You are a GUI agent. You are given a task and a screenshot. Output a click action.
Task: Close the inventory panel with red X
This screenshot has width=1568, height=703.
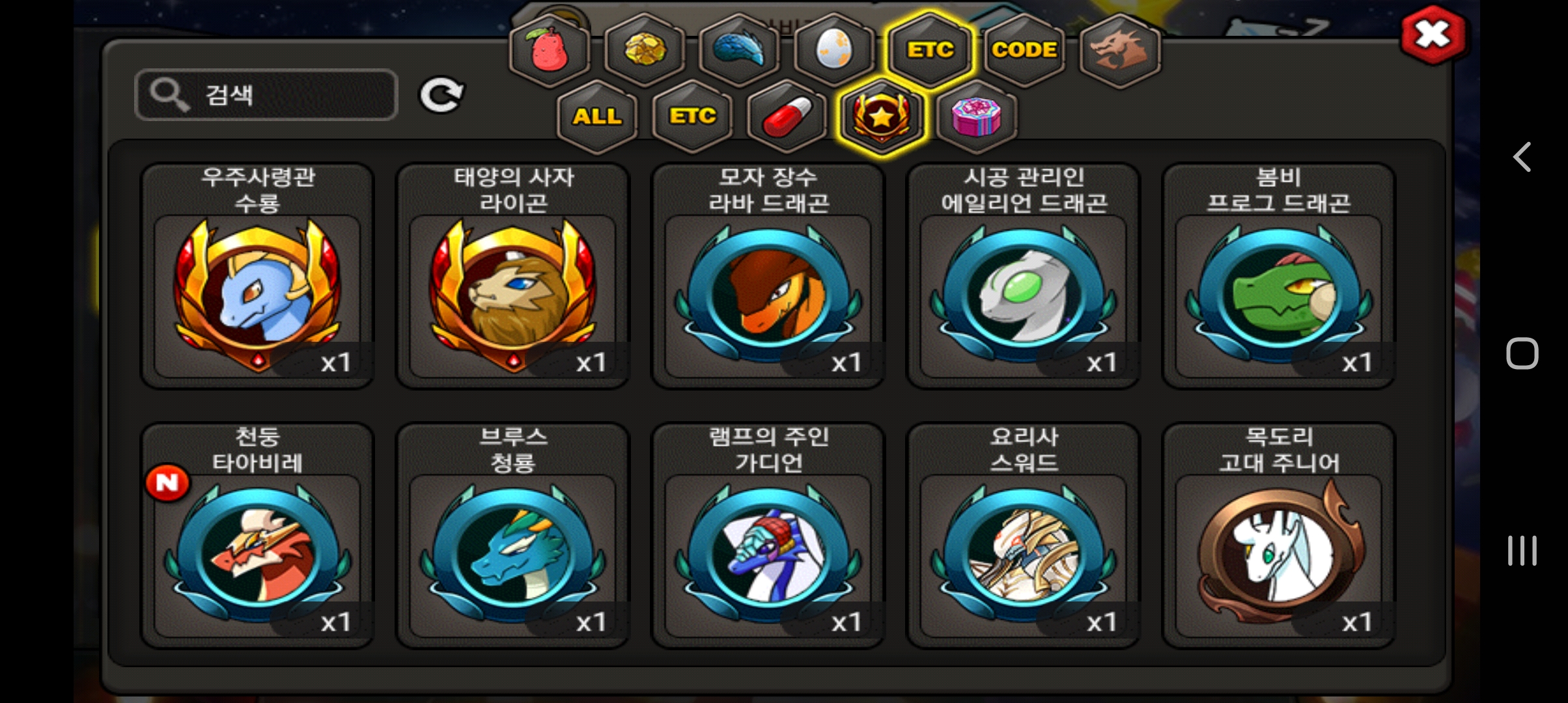(1433, 35)
